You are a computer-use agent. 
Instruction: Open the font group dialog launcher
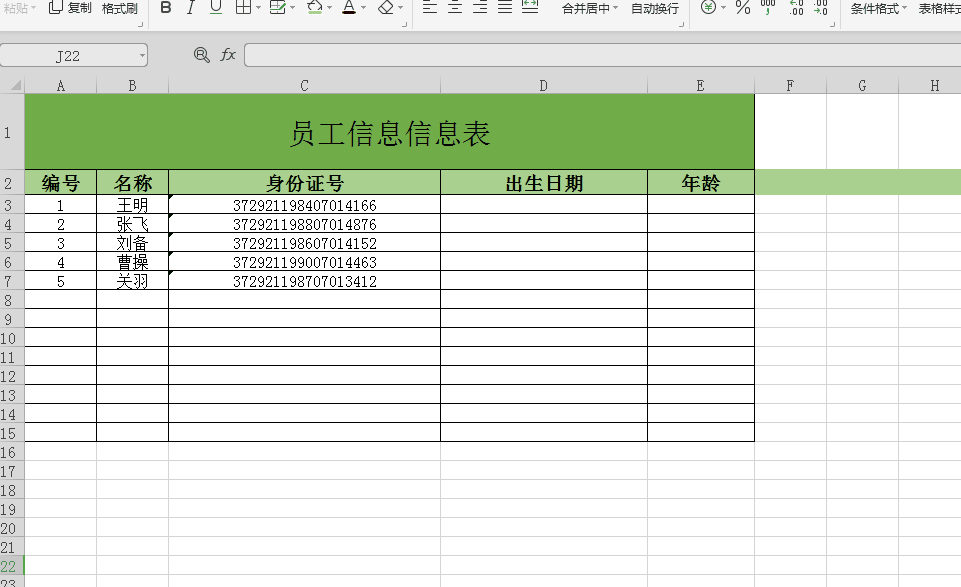tap(404, 25)
